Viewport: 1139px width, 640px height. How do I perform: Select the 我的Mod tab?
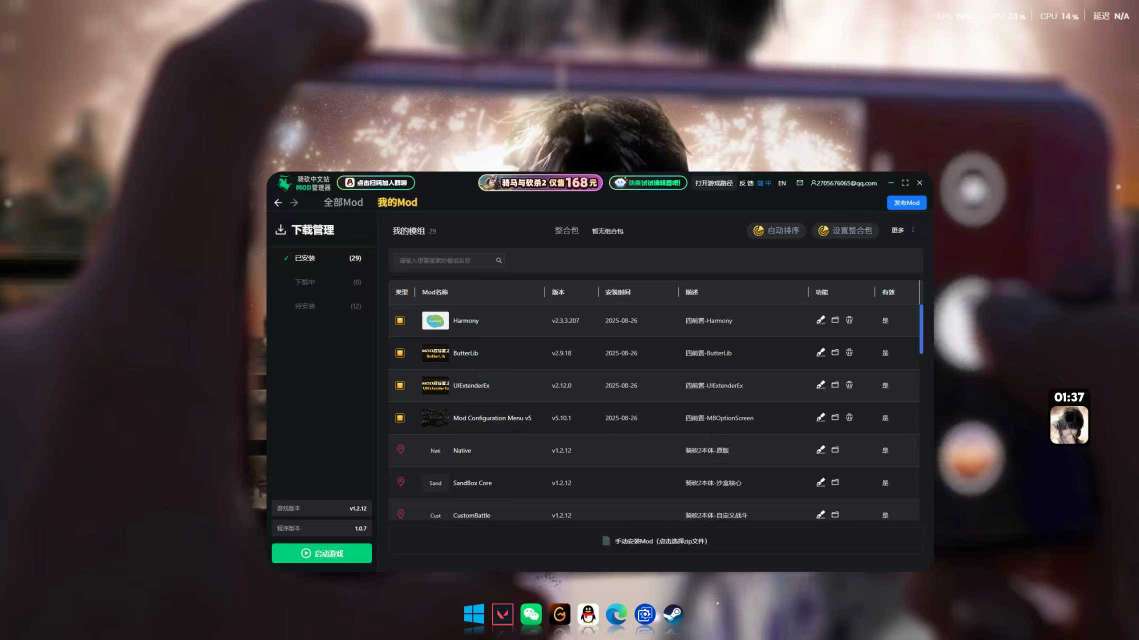(397, 203)
